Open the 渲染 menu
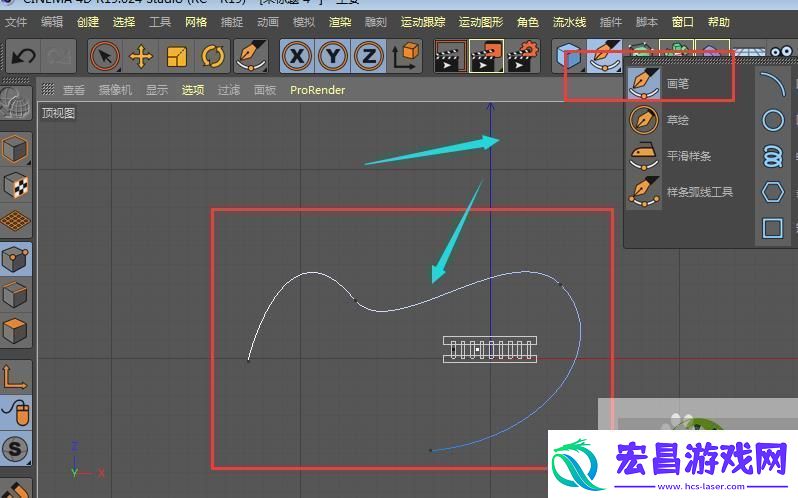 pyautogui.click(x=340, y=22)
